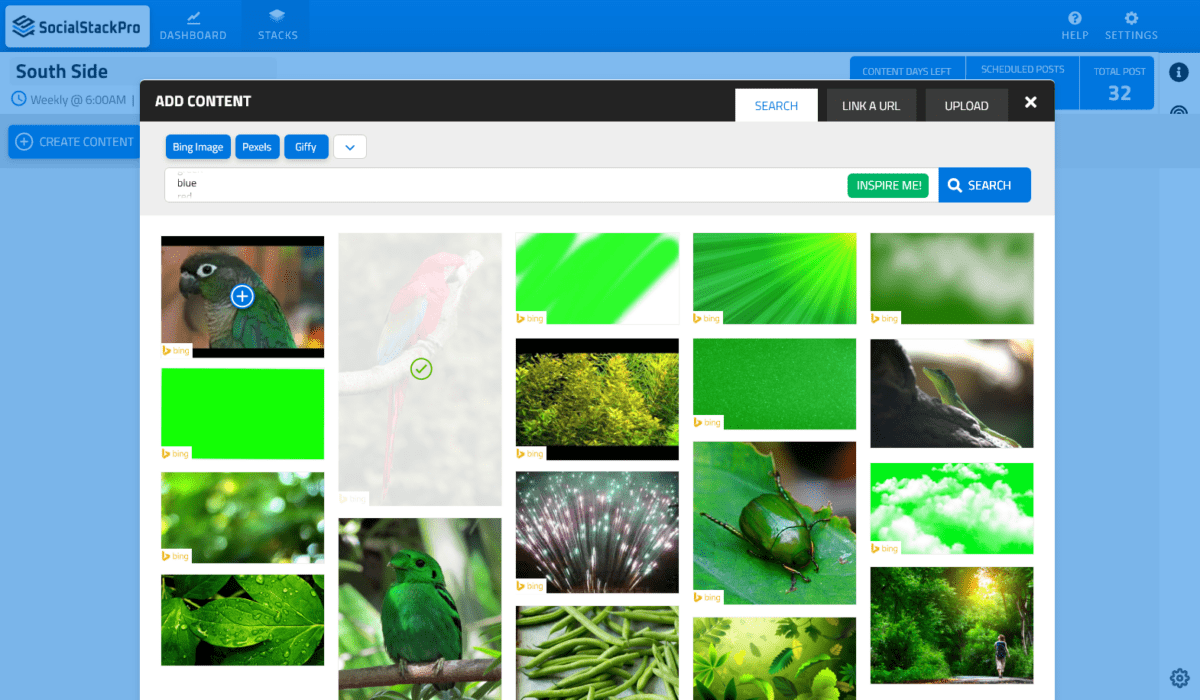Toggle the Bing Image source filter
This screenshot has height=700, width=1200.
(x=198, y=147)
